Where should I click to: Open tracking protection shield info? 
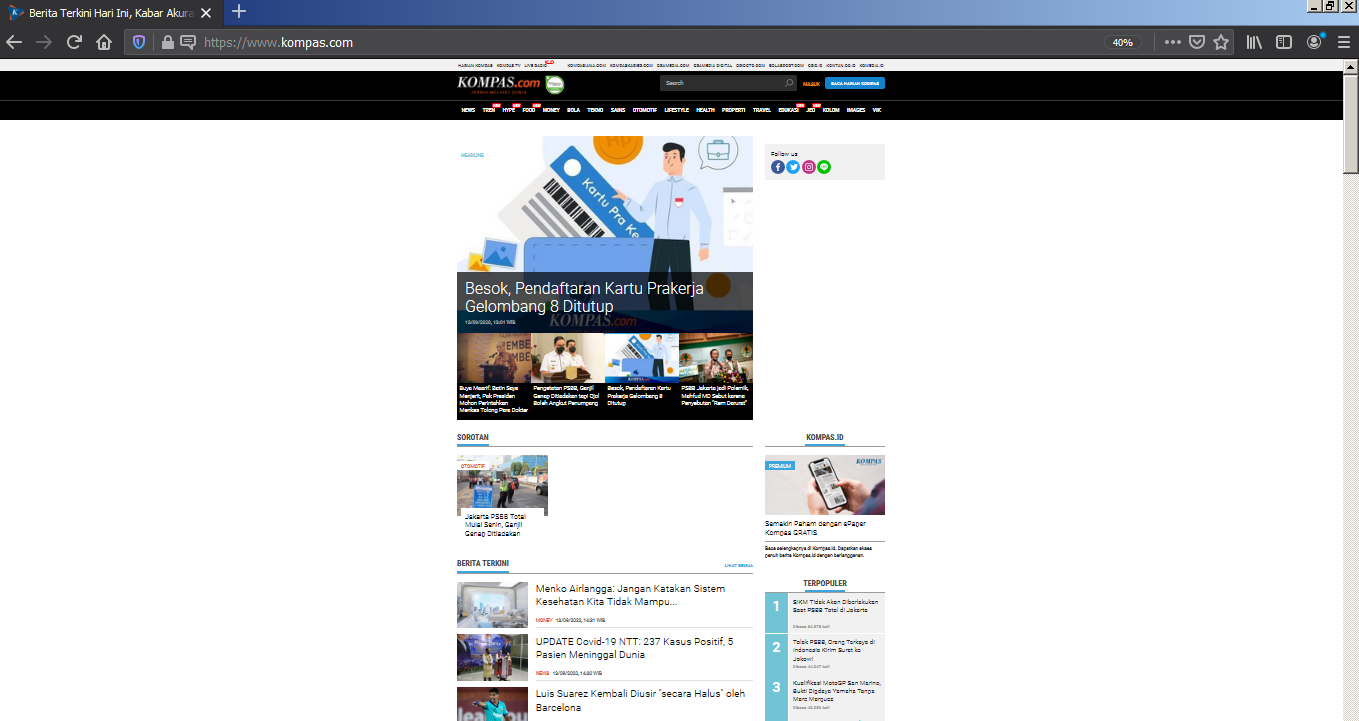pyautogui.click(x=139, y=42)
